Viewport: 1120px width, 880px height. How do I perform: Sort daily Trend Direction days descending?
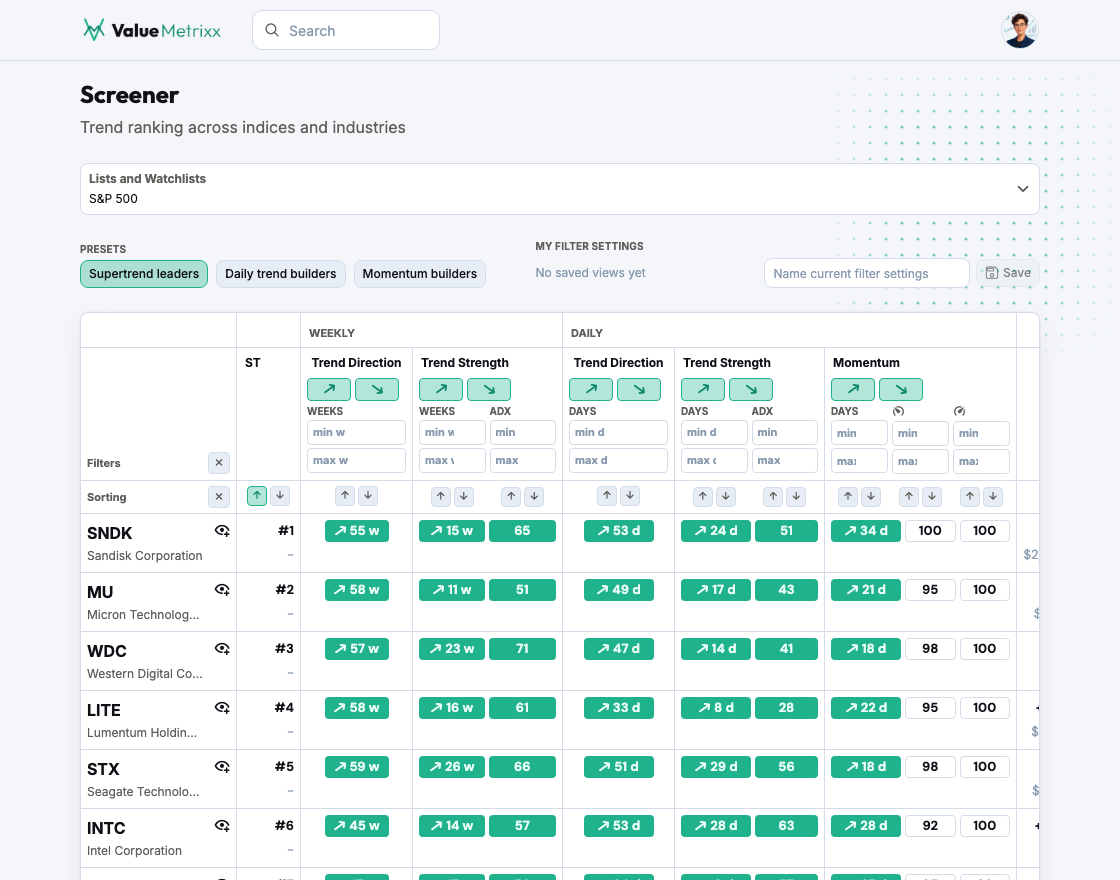629,495
